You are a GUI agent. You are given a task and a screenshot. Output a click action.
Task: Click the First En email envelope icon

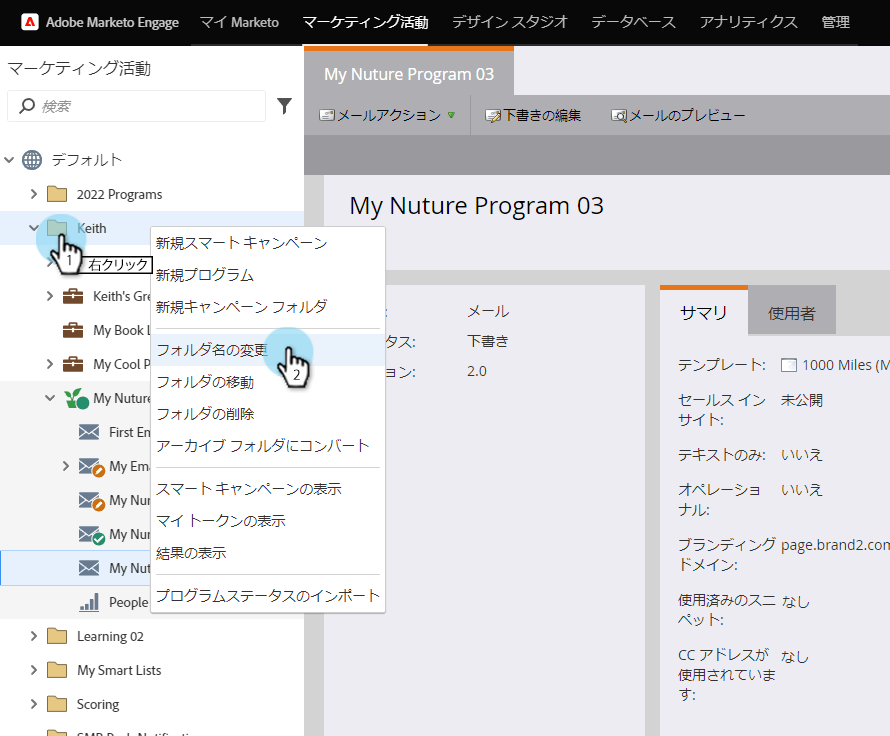pos(89,432)
